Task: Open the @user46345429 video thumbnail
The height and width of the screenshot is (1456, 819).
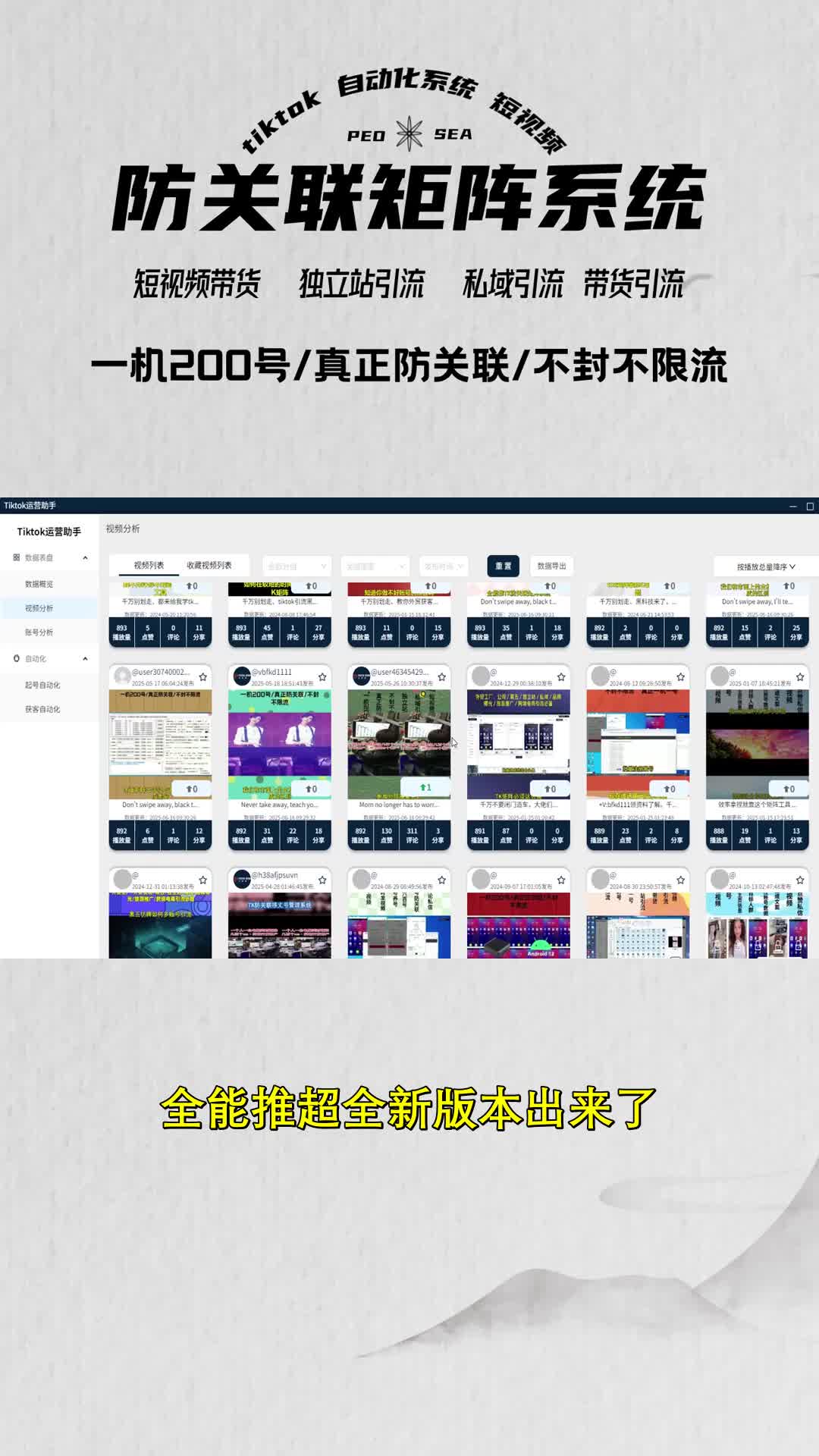Action: [399, 744]
